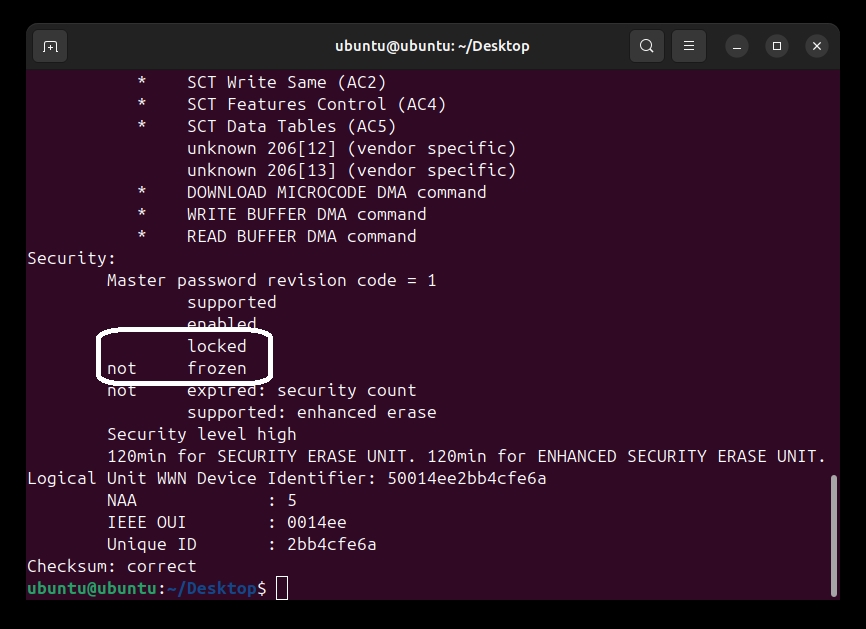This screenshot has height=629, width=866.
Task: Click 'Master password revision code = 1' line
Action: [x=271, y=280]
